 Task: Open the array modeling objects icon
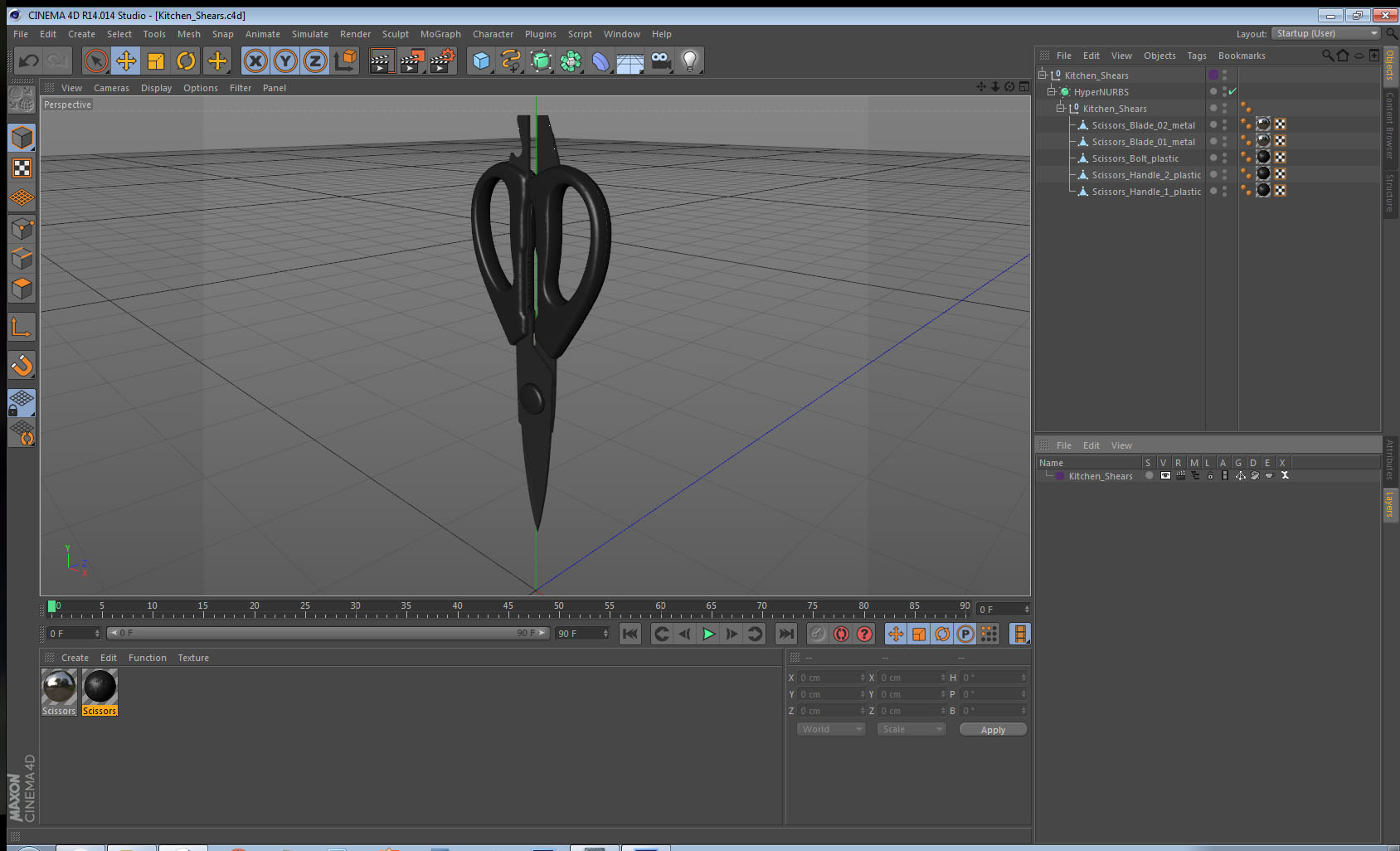pyautogui.click(x=571, y=61)
